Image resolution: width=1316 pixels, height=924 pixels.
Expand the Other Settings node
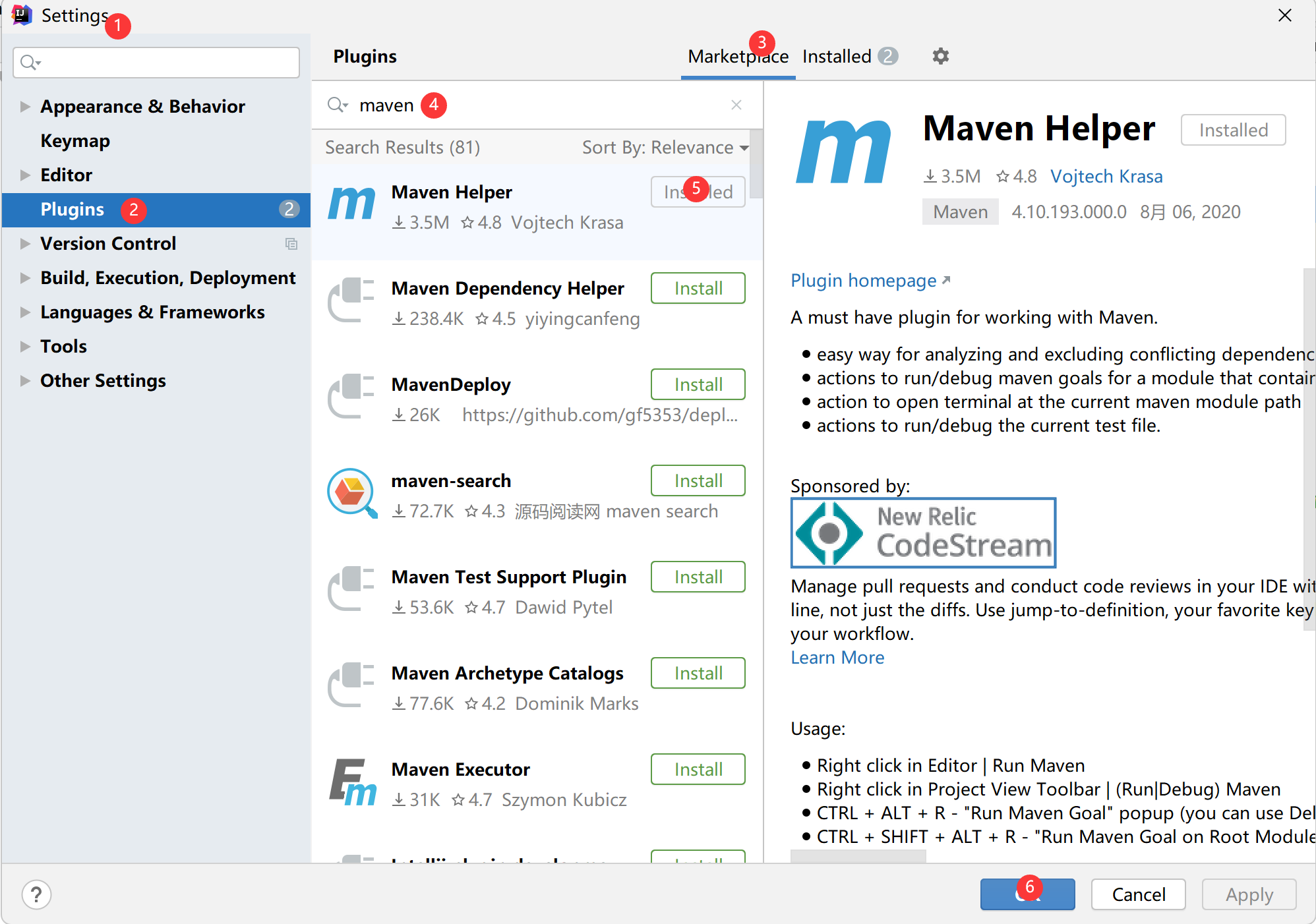click(25, 381)
